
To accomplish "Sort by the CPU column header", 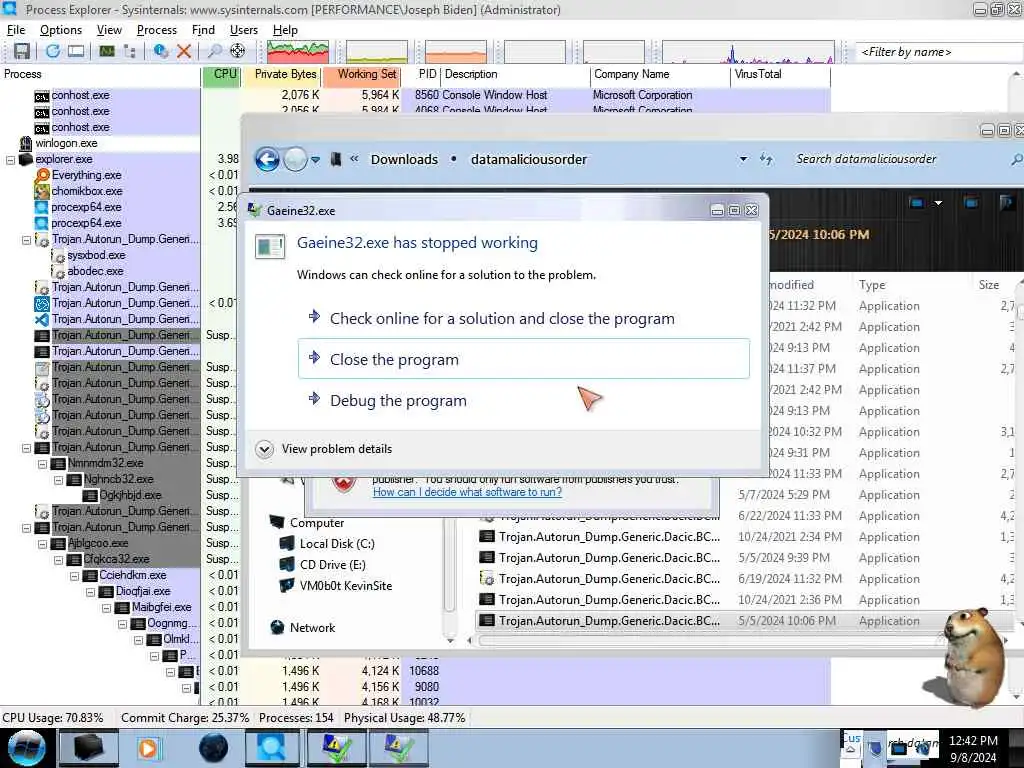I will point(222,74).
